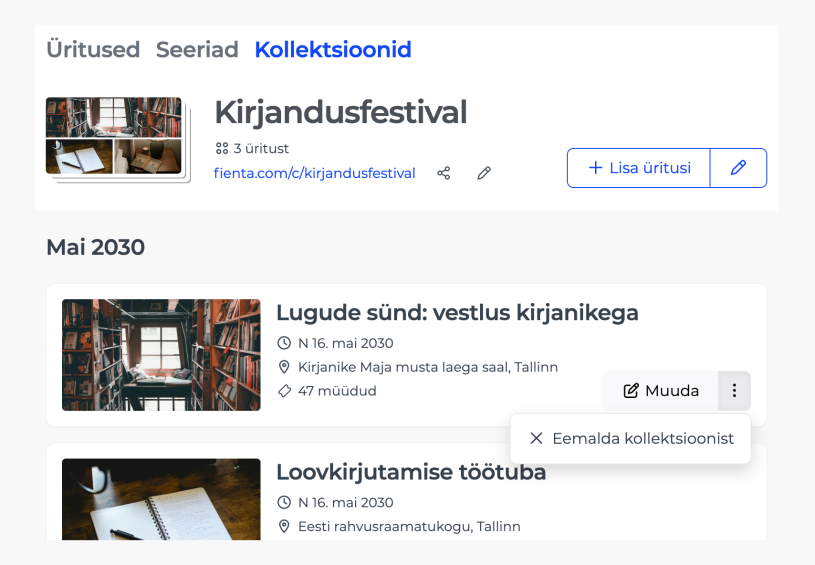This screenshot has height=565, width=815.
Task: Click the location pin by Eesti rahvusraamatukogu
Action: tap(284, 526)
